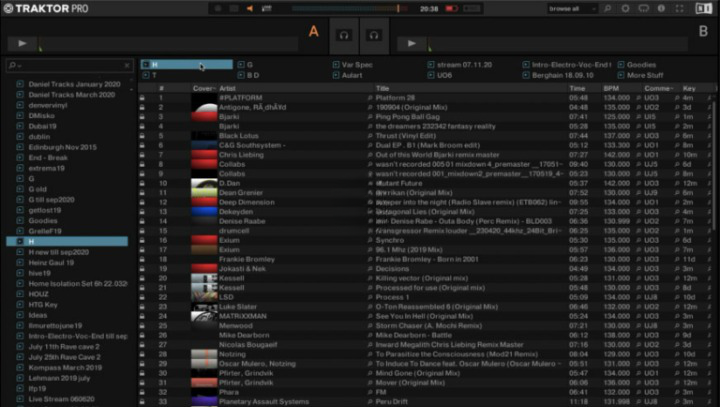Toggle headphone cue for deck B
720x407 pixels.
click(374, 35)
